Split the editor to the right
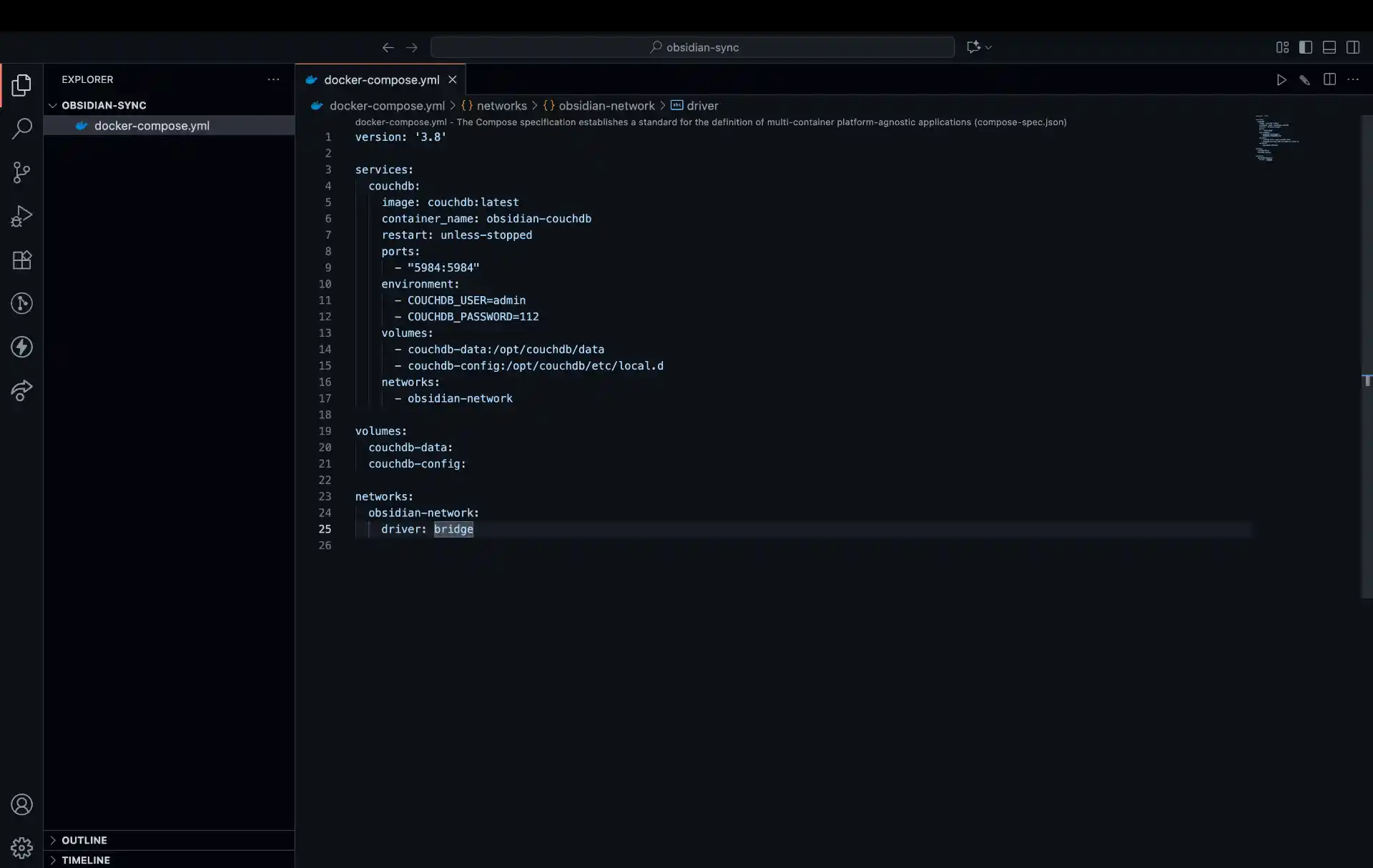 (x=1329, y=80)
